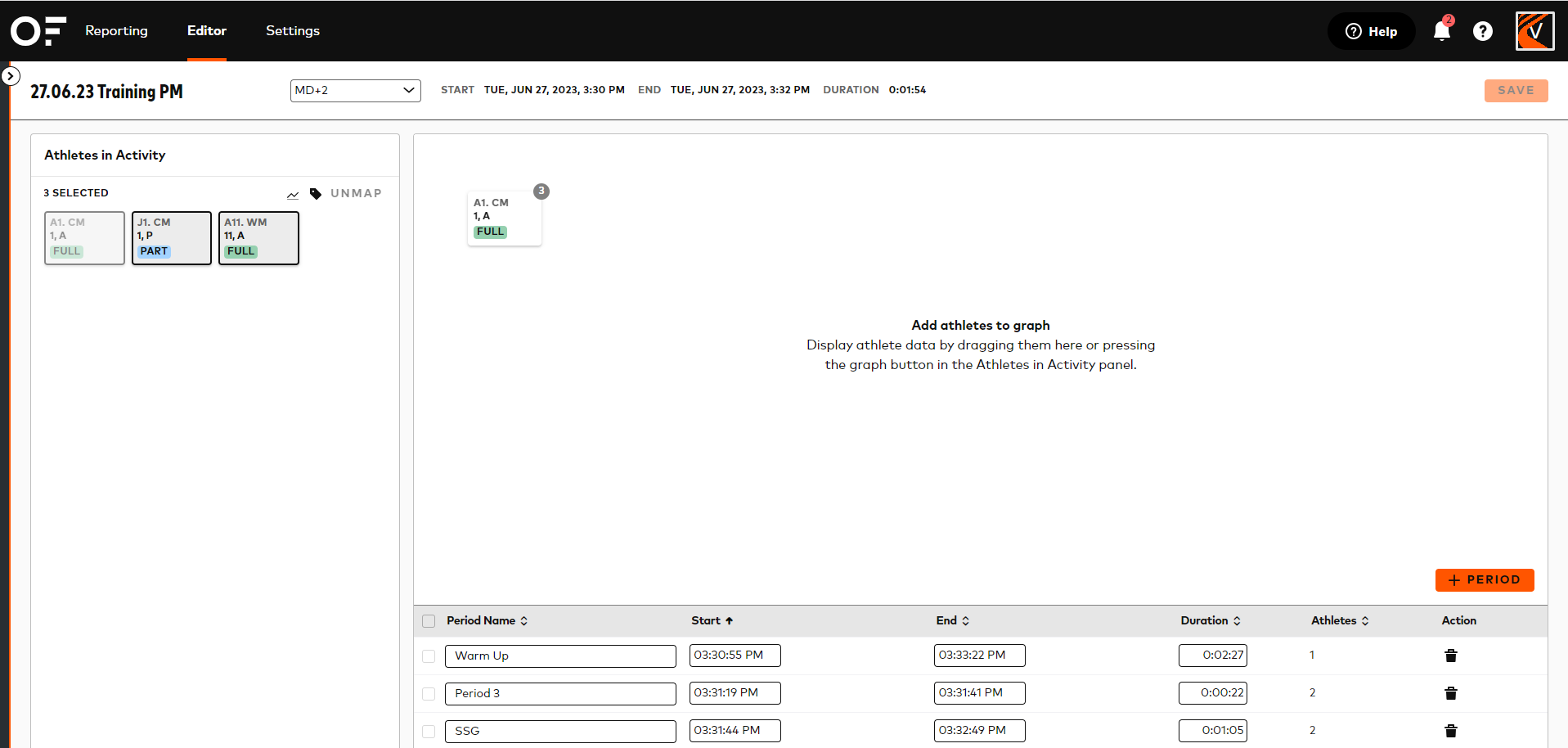Expand the collapsed left sidebar arrow
Screen dimensions: 1568x748
pos(10,75)
